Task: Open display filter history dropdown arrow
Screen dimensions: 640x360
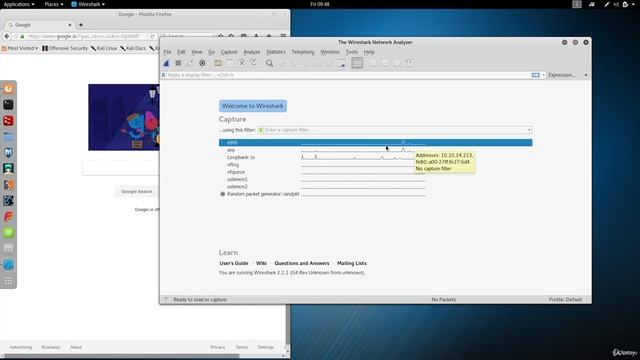Action: click(x=543, y=75)
